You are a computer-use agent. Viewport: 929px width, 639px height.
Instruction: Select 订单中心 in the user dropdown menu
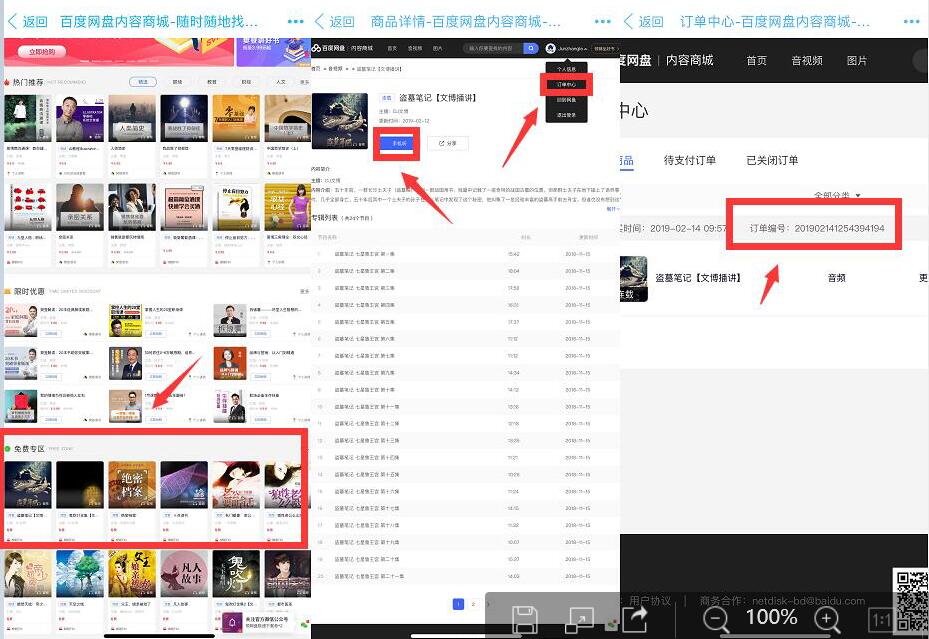click(566, 85)
